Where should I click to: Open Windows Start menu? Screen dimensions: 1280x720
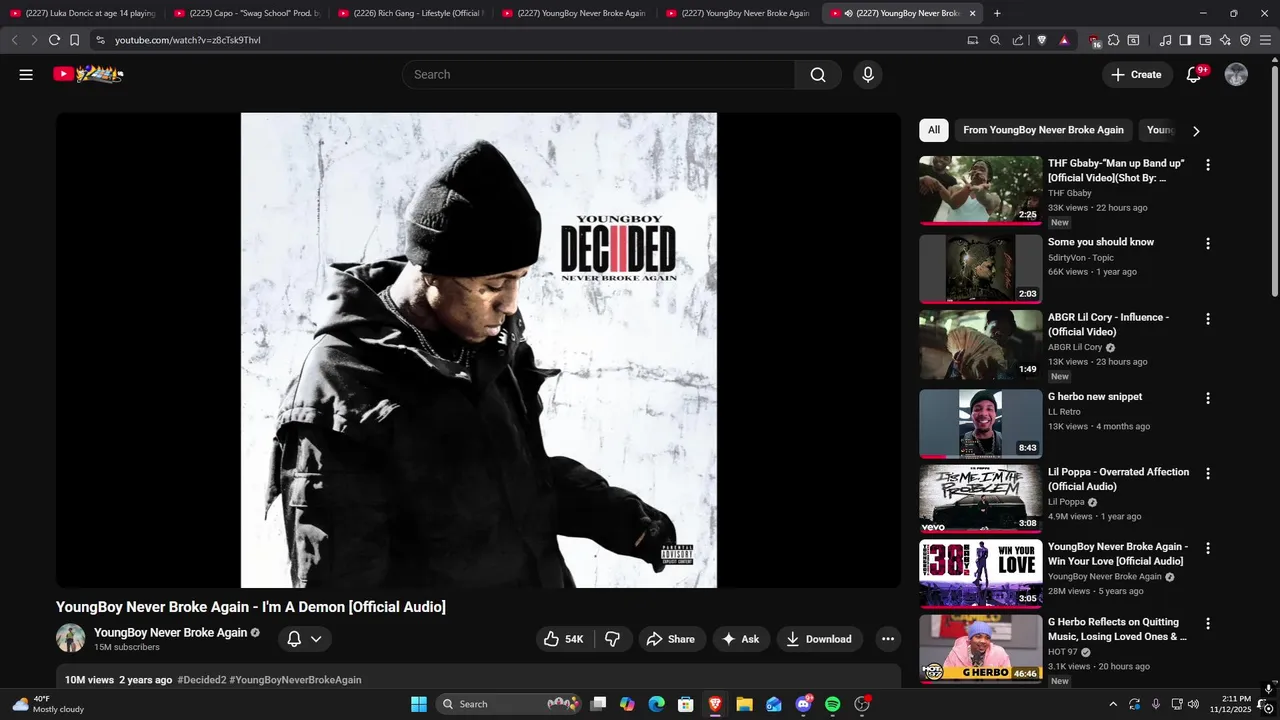(419, 704)
